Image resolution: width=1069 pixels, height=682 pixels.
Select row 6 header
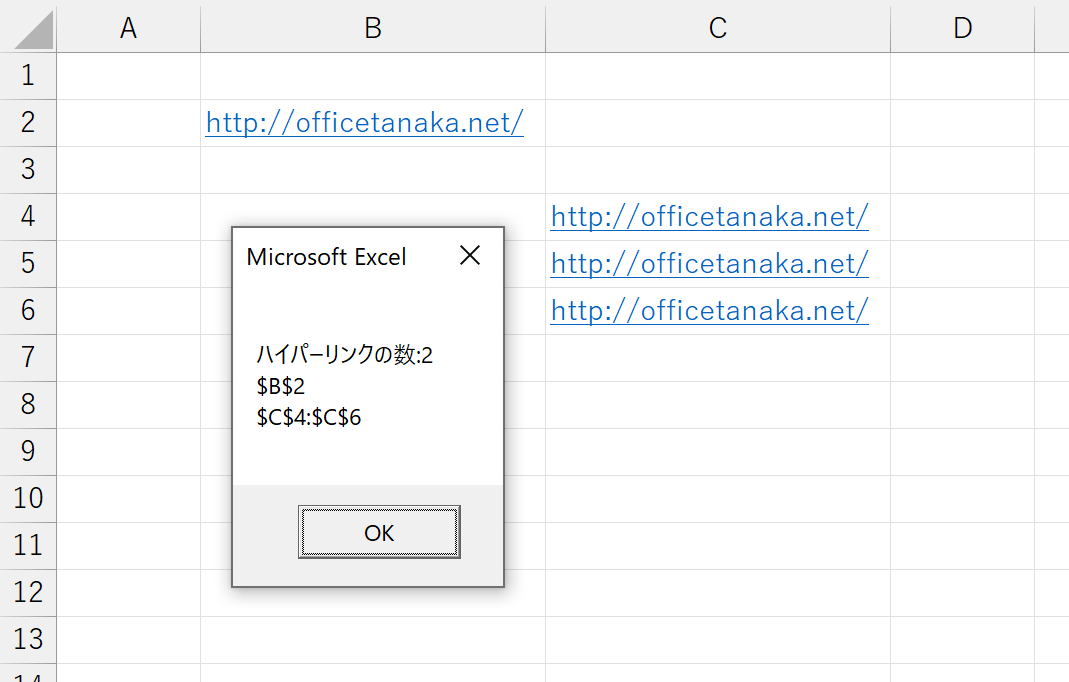coord(28,311)
